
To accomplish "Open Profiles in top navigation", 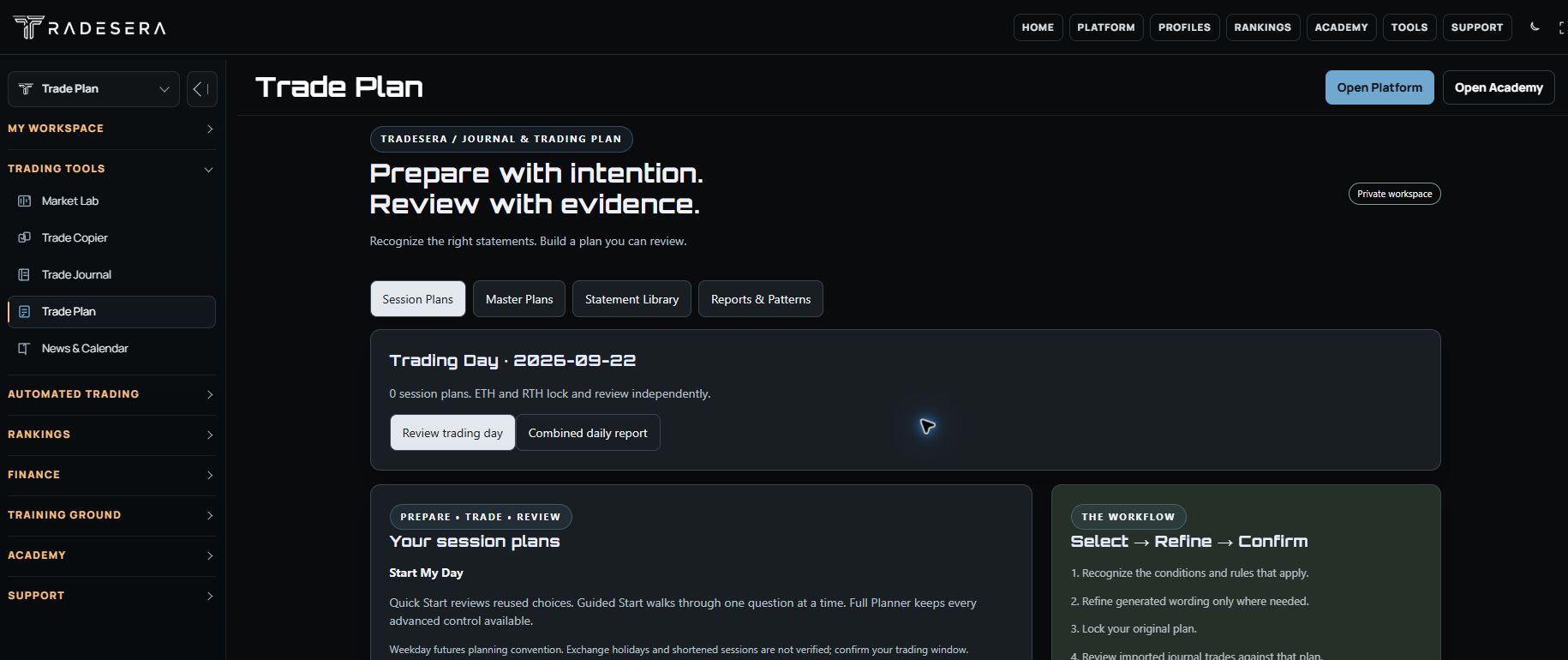I will (1184, 27).
